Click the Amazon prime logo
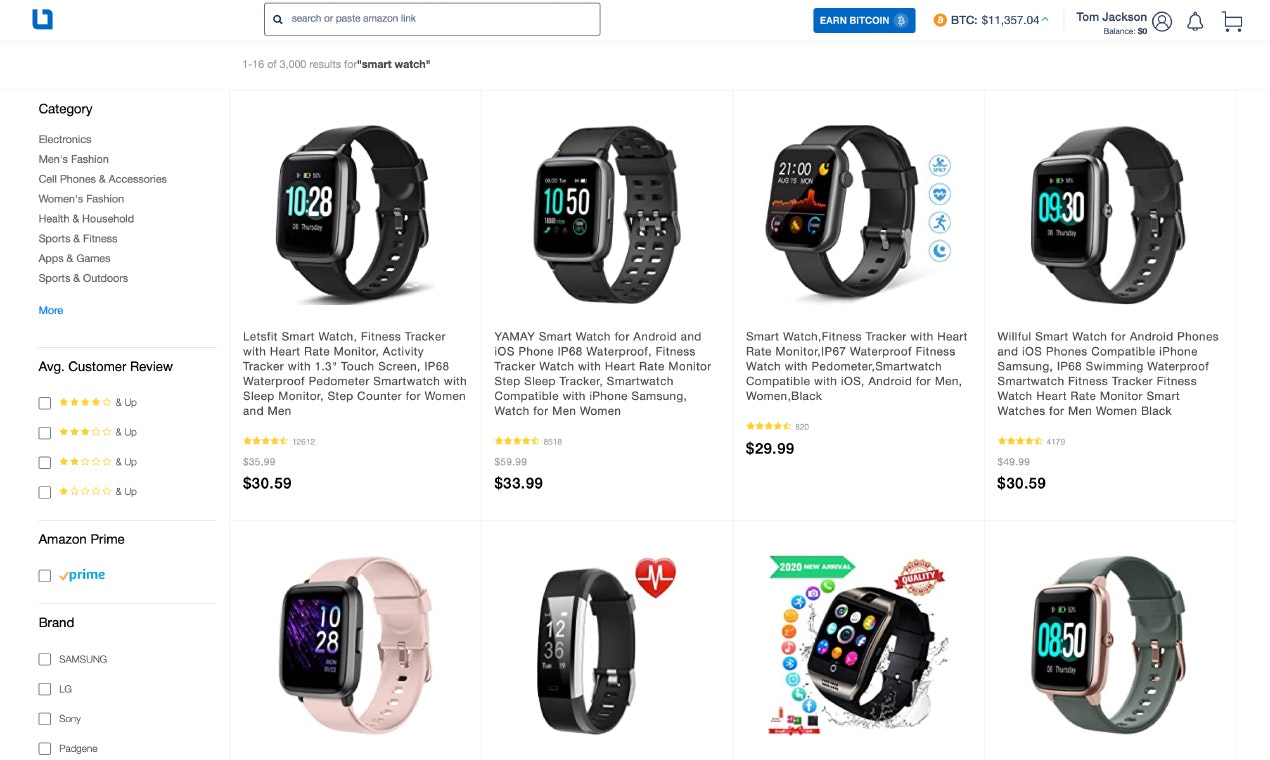 [82, 575]
